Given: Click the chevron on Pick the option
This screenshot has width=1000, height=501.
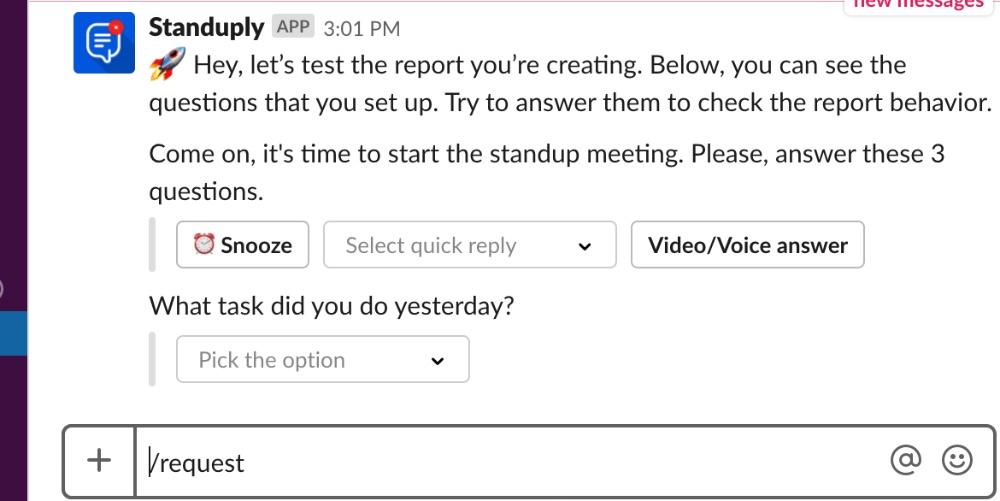Looking at the screenshot, I should click(437, 361).
